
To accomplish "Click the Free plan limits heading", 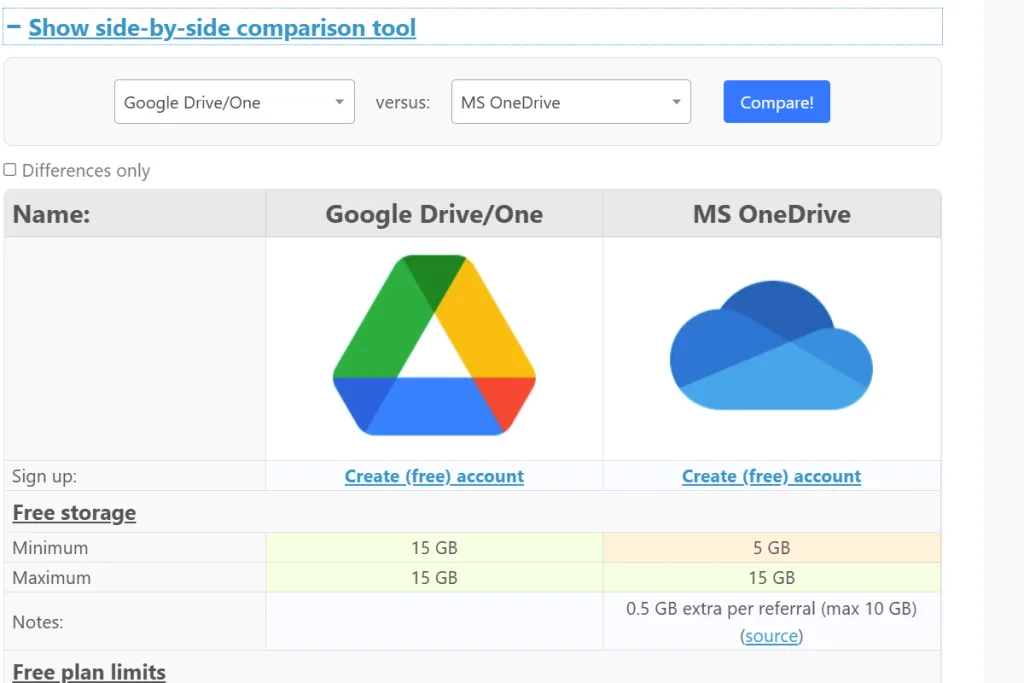I will coord(89,672).
